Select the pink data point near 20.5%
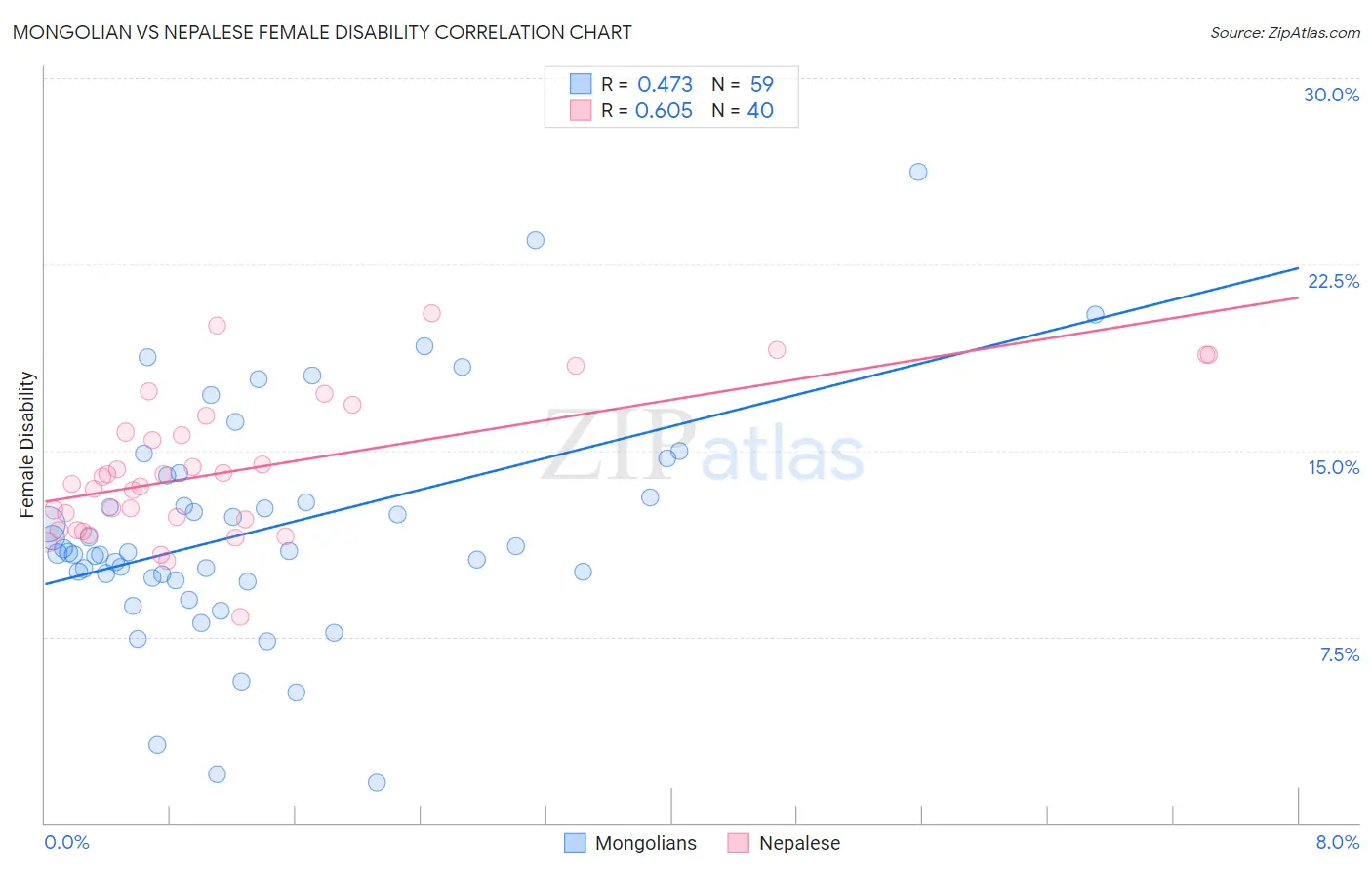Screen dimensions: 1372x870 (431, 313)
